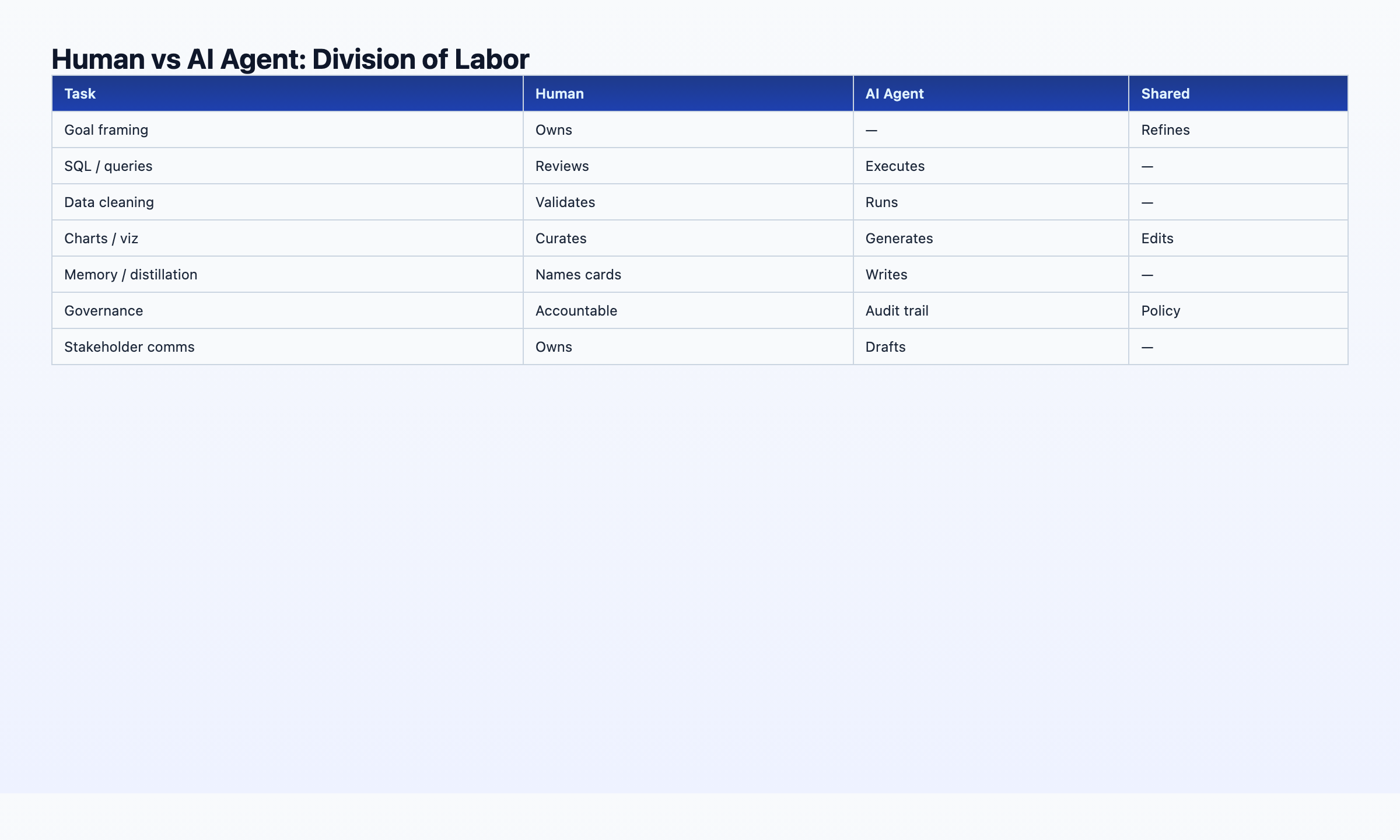
Task: Select the 'AI Agent' column header
Action: coord(991,93)
